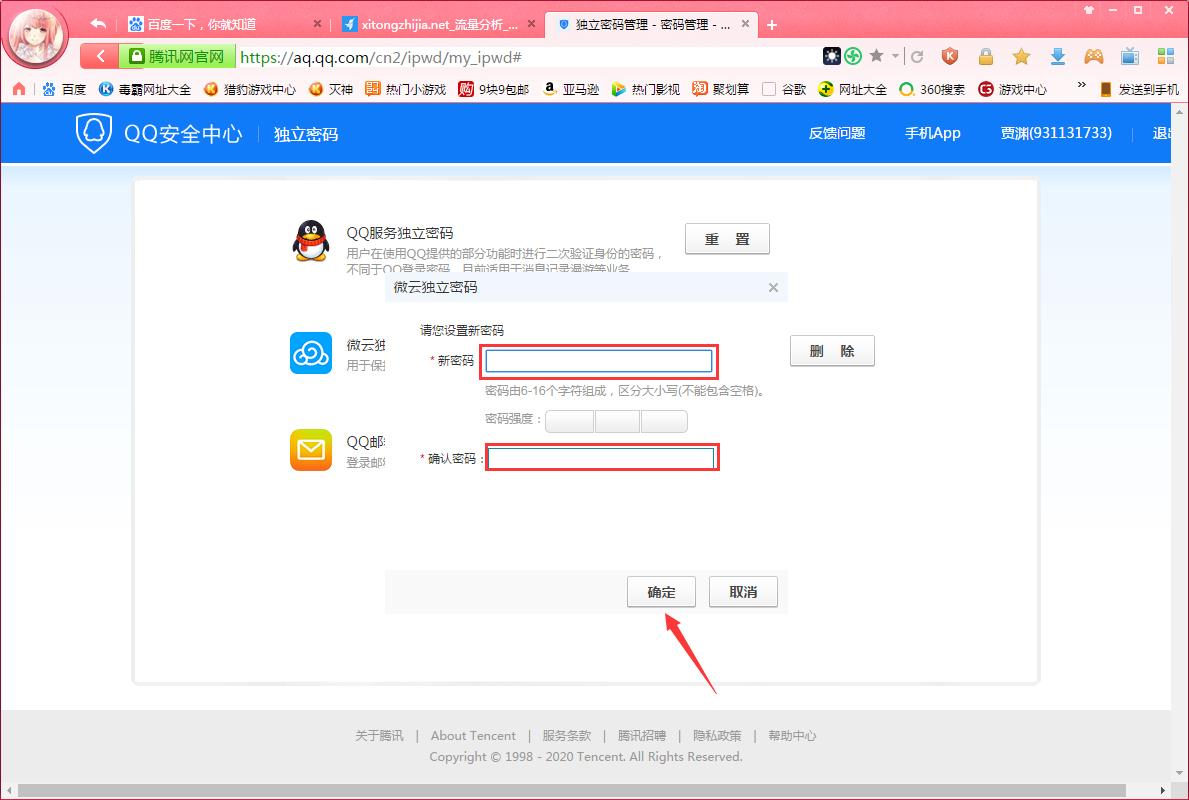Click the red K security shield icon
1189x800 pixels.
point(950,57)
